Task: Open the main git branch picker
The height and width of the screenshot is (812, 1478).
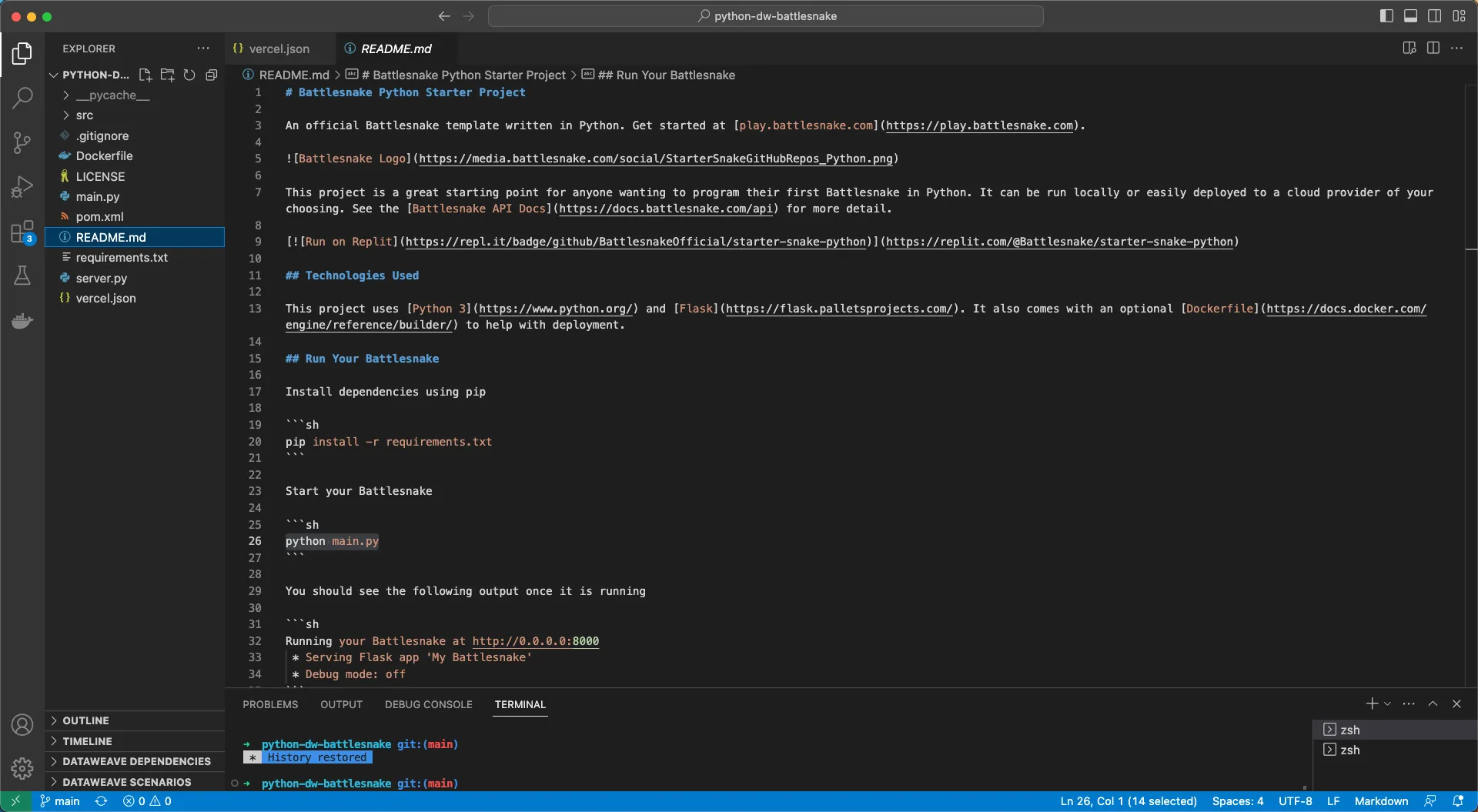Action: [x=60, y=801]
